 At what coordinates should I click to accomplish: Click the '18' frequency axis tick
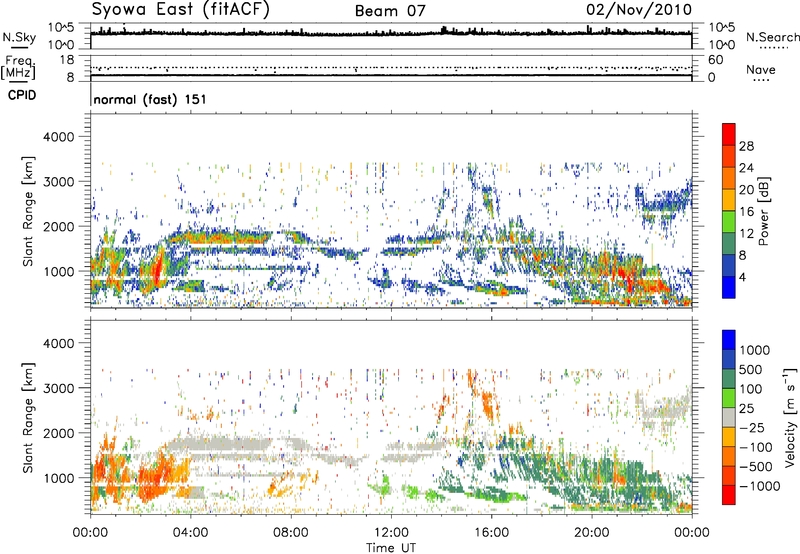66,60
